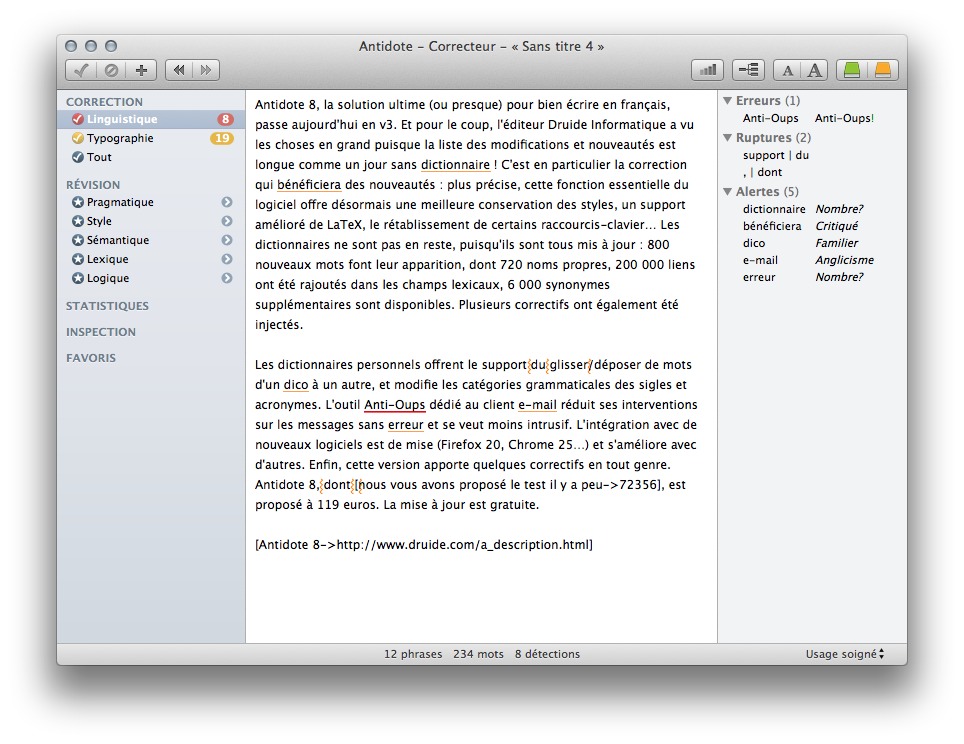Click the ignore detection circle-slash icon
The height and width of the screenshot is (744, 964).
click(x=111, y=70)
